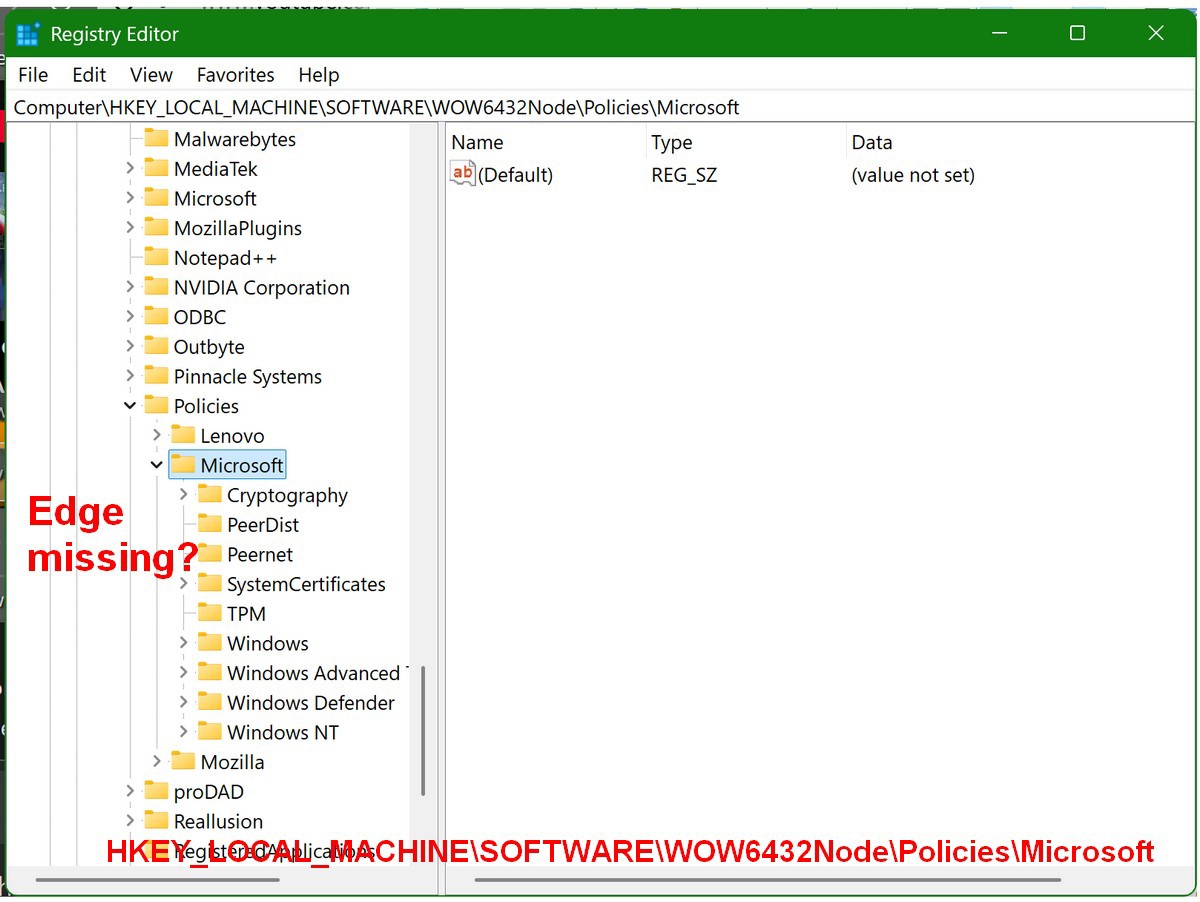Image resolution: width=1200 pixels, height=902 pixels.
Task: Click the Notepad++ folder icon
Action: pos(156,258)
